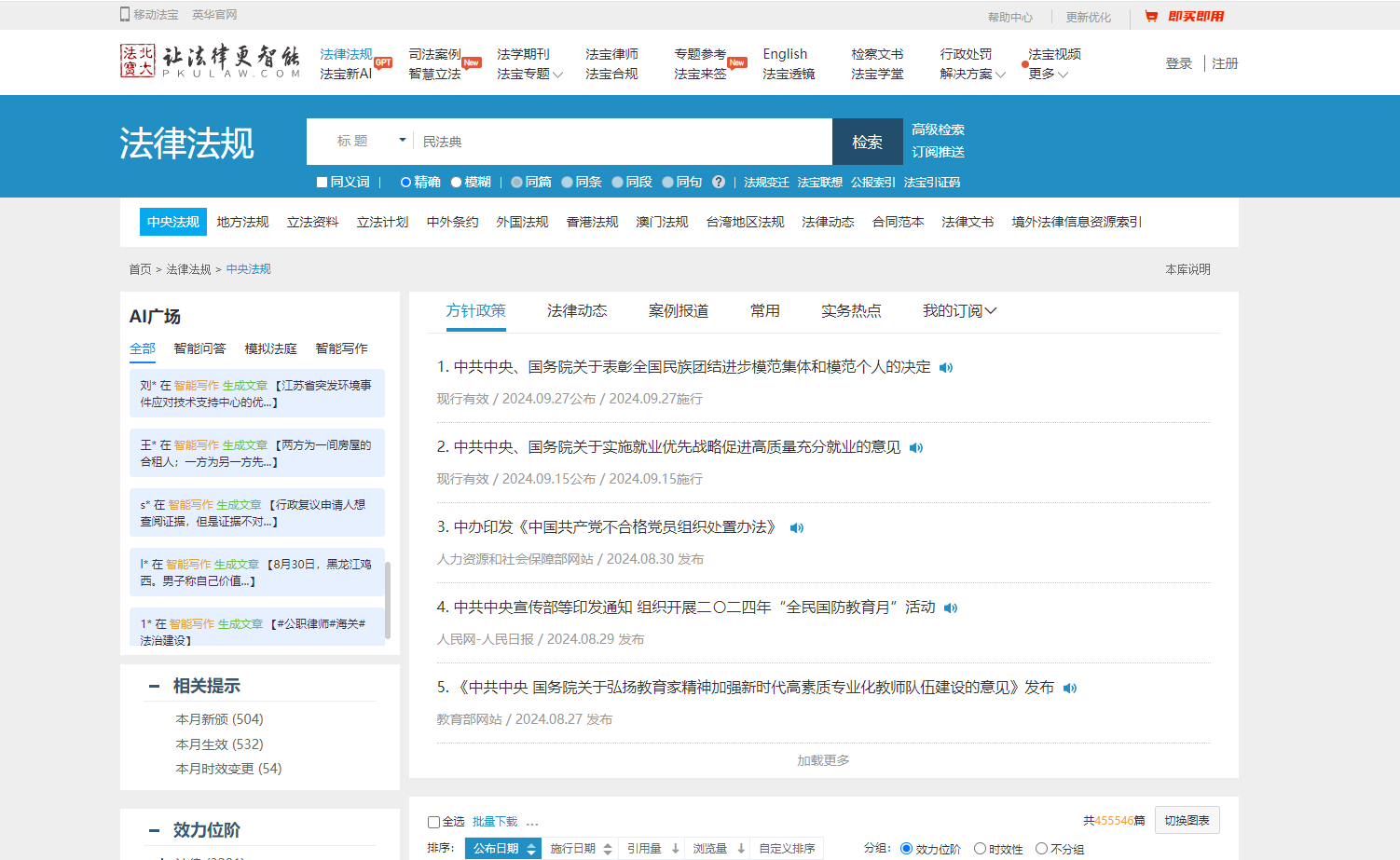Click the down arrow sort icon beside 引用量
1400x860 pixels.
pos(676,849)
